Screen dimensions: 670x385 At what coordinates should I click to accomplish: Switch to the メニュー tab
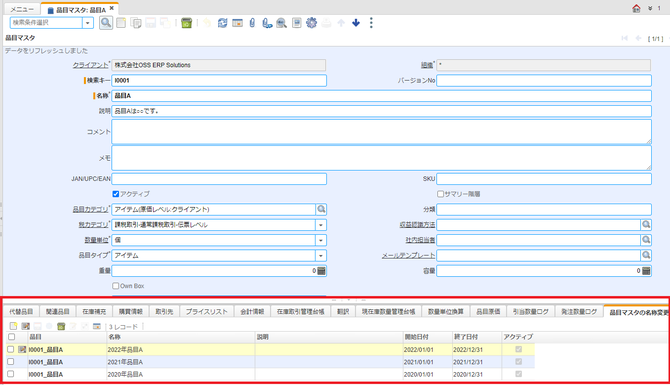22,9
